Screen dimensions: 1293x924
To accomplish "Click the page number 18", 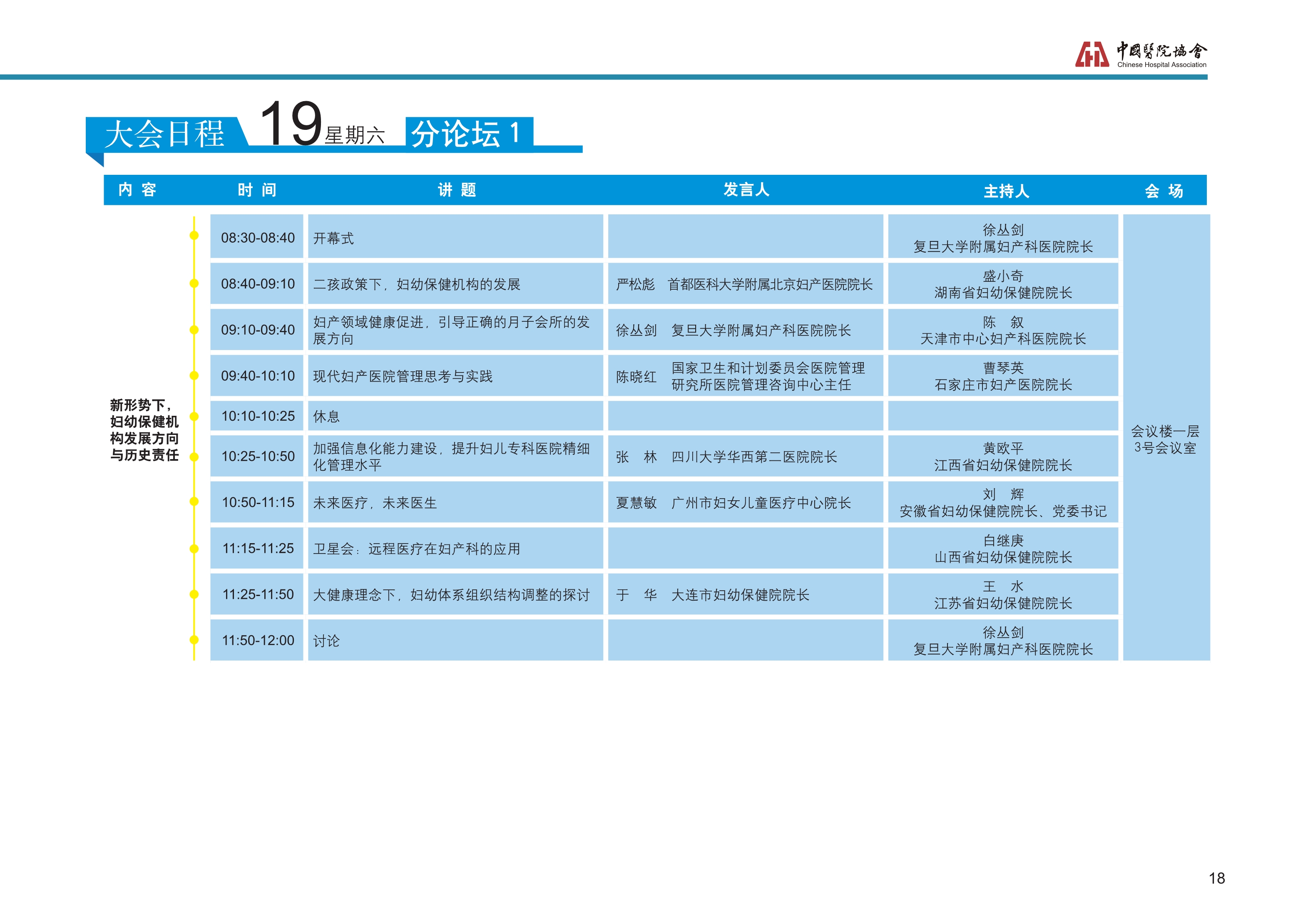I will (1216, 878).
